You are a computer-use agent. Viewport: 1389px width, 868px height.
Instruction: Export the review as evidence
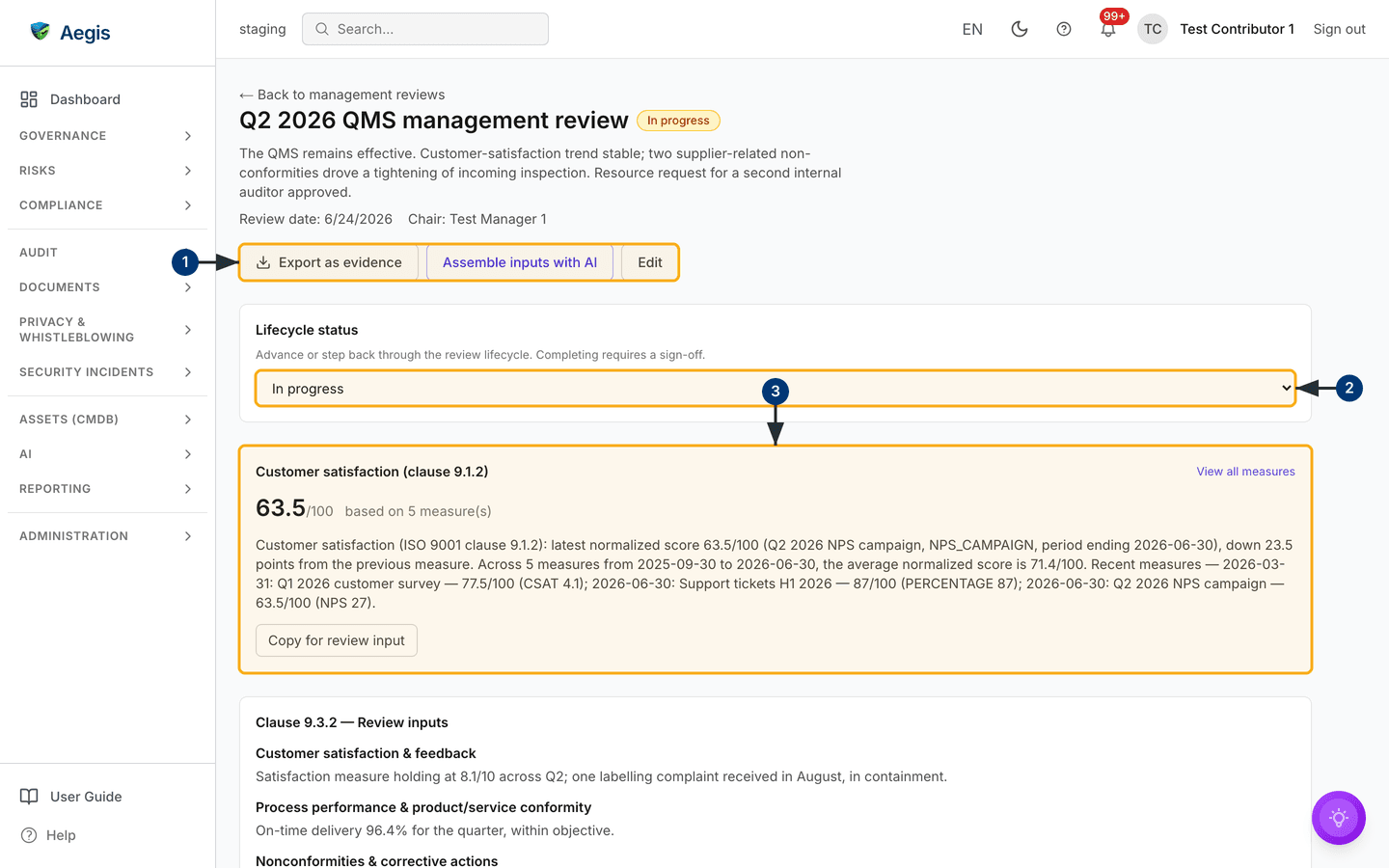click(x=329, y=262)
